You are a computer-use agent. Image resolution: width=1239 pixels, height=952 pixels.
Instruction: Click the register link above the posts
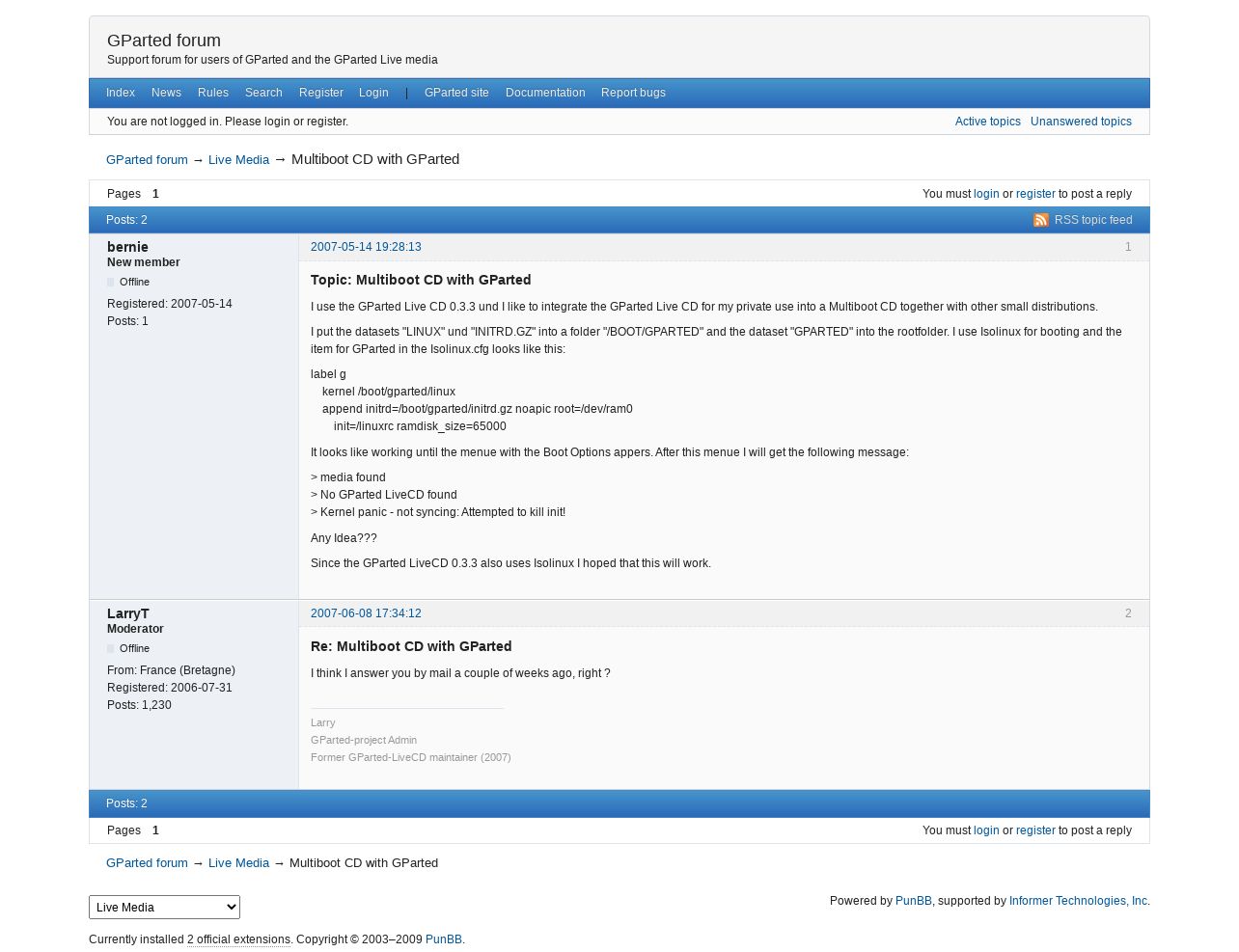tap(1035, 194)
